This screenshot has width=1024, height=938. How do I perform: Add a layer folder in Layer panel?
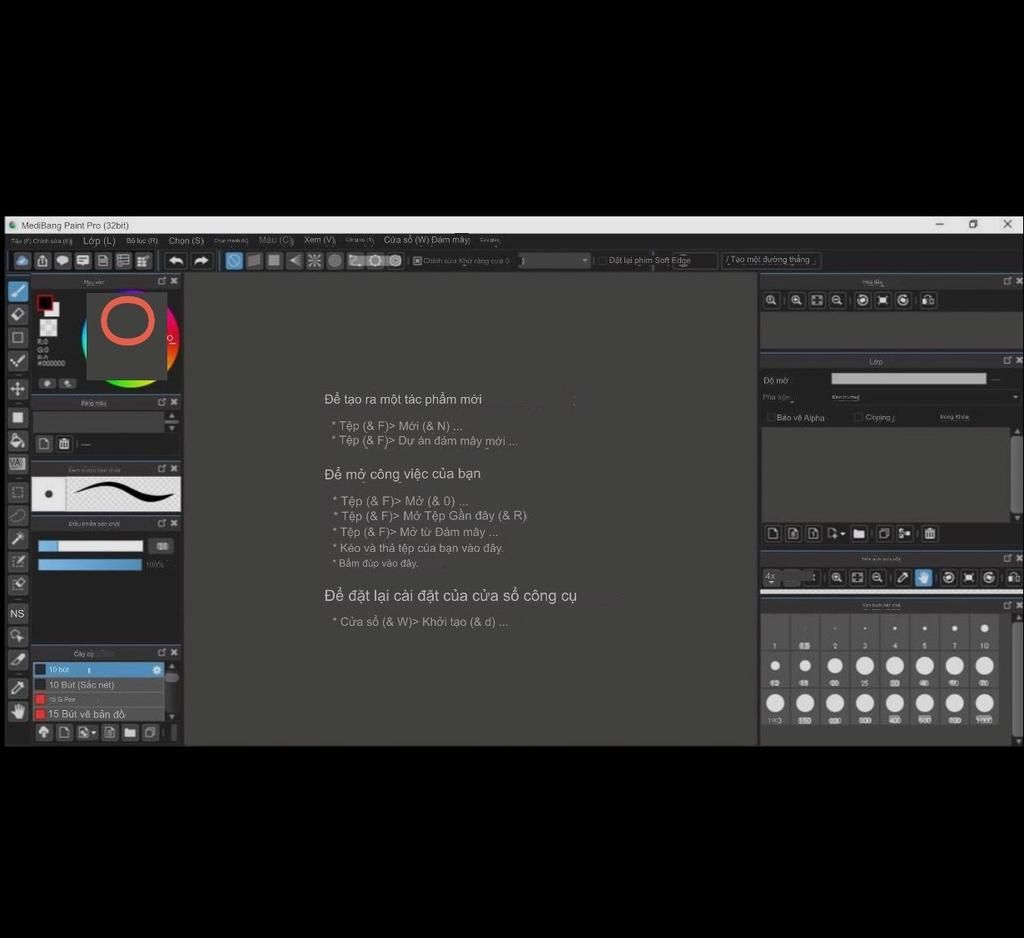point(859,534)
